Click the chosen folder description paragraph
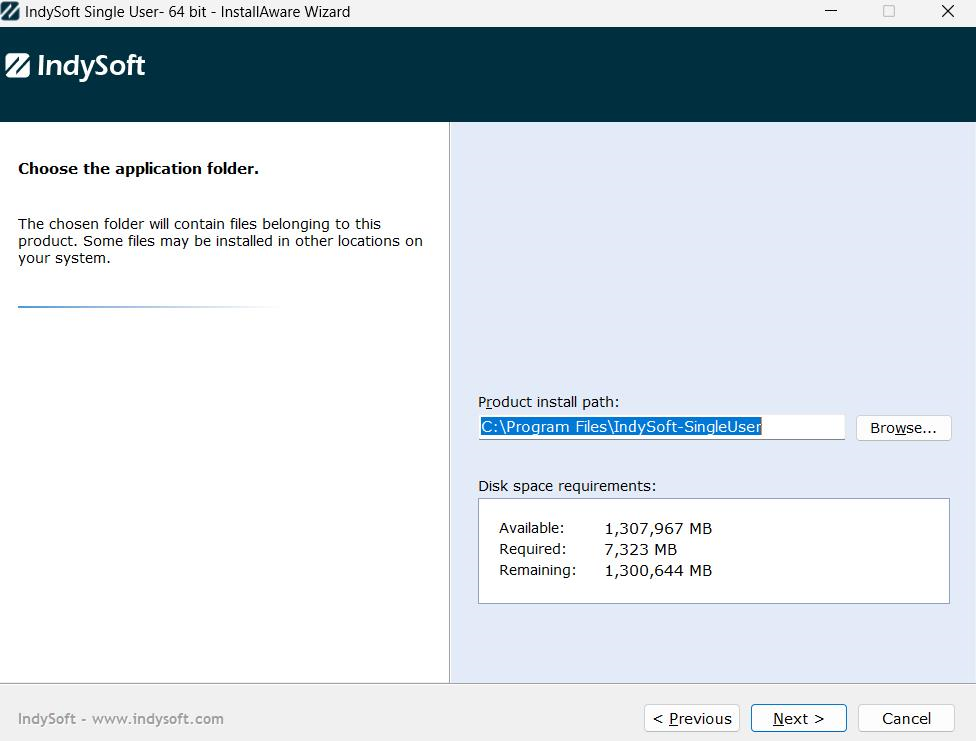The image size is (976, 741). point(220,241)
